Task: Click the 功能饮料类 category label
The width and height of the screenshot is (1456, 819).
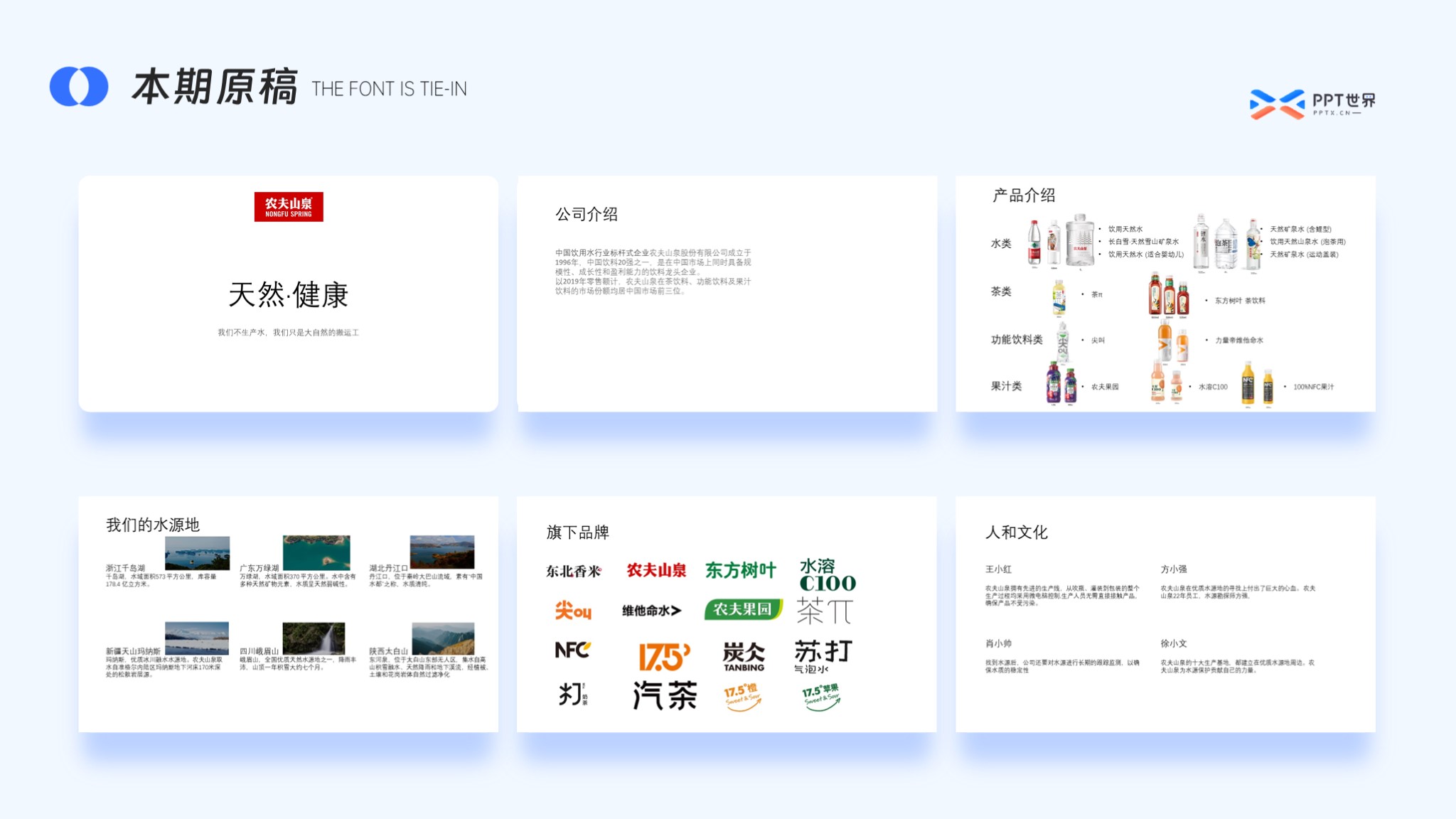Action: (x=1017, y=340)
